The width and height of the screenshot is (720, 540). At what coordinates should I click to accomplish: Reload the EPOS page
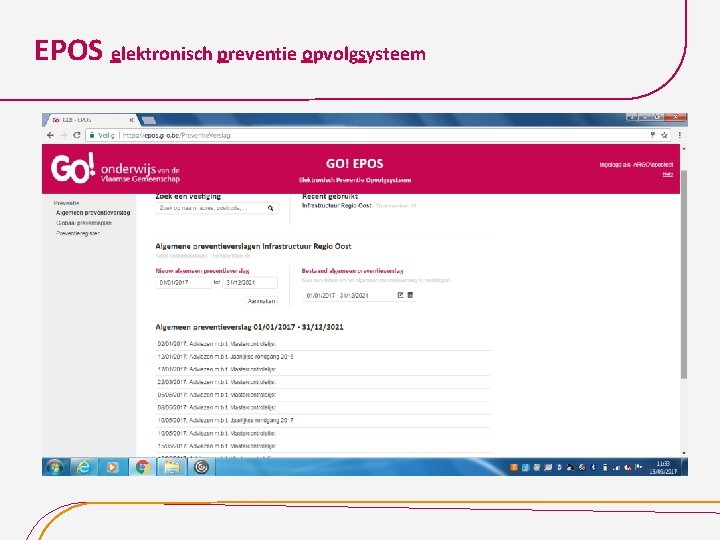pos(77,135)
